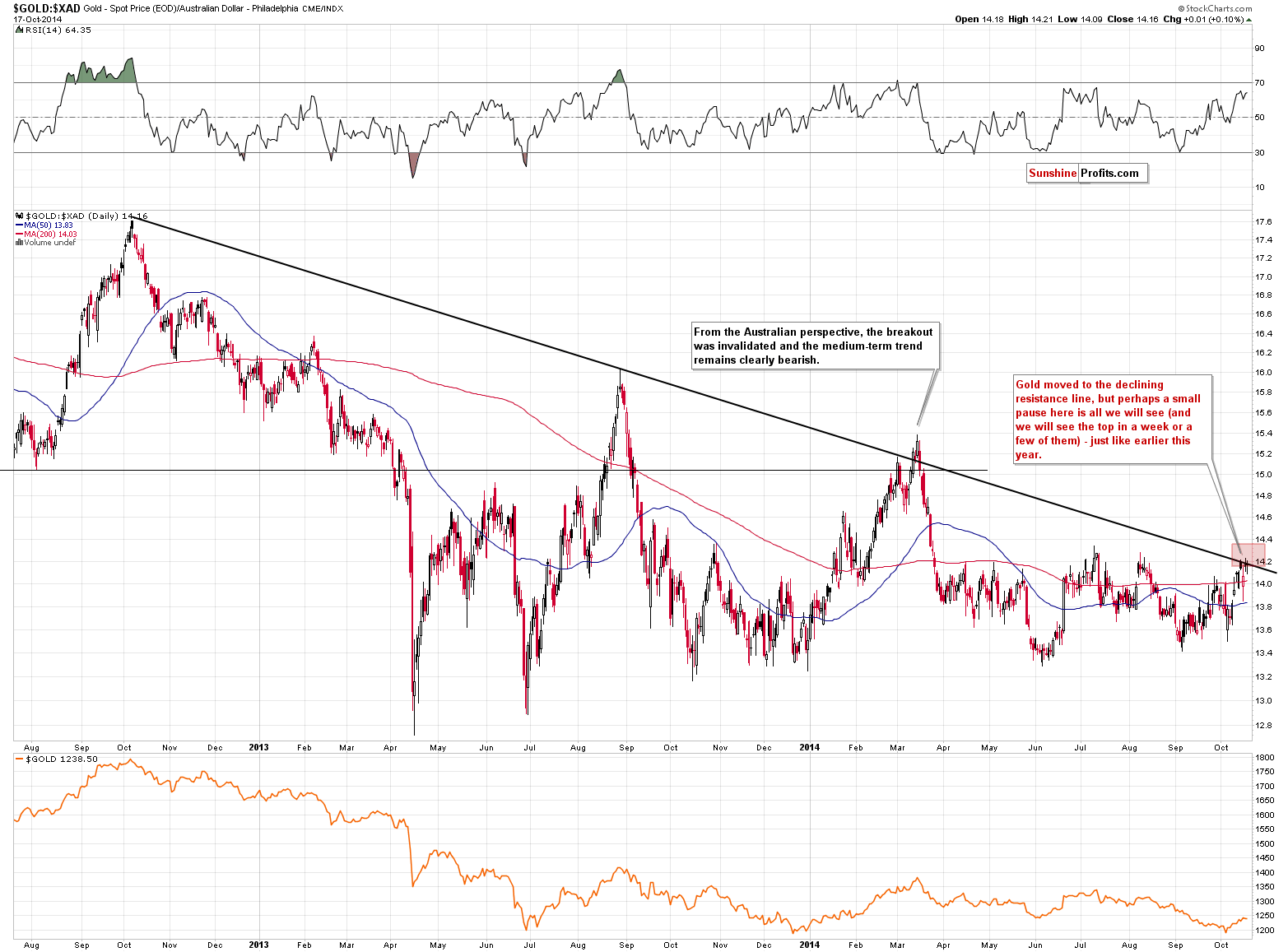
Task: Click the red annotation about declining resistance line
Action: 1112,420
